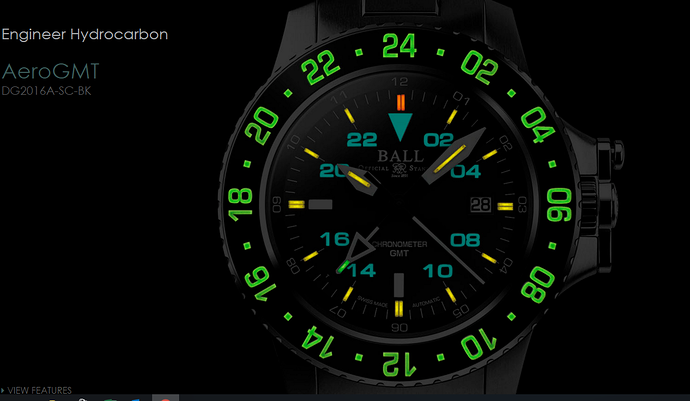Click the CHRONOMETER GMT dial text
Viewport: 690px width, 401px height.
[x=399, y=249]
